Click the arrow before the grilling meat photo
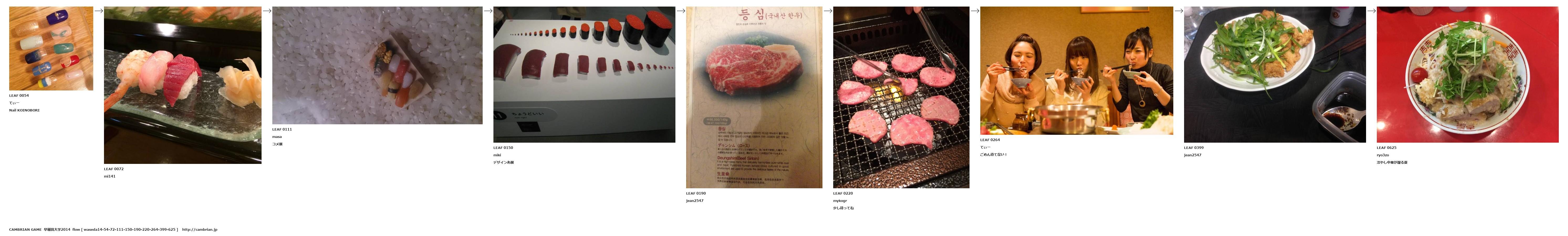This screenshot has height=236, width=1568. point(828,10)
